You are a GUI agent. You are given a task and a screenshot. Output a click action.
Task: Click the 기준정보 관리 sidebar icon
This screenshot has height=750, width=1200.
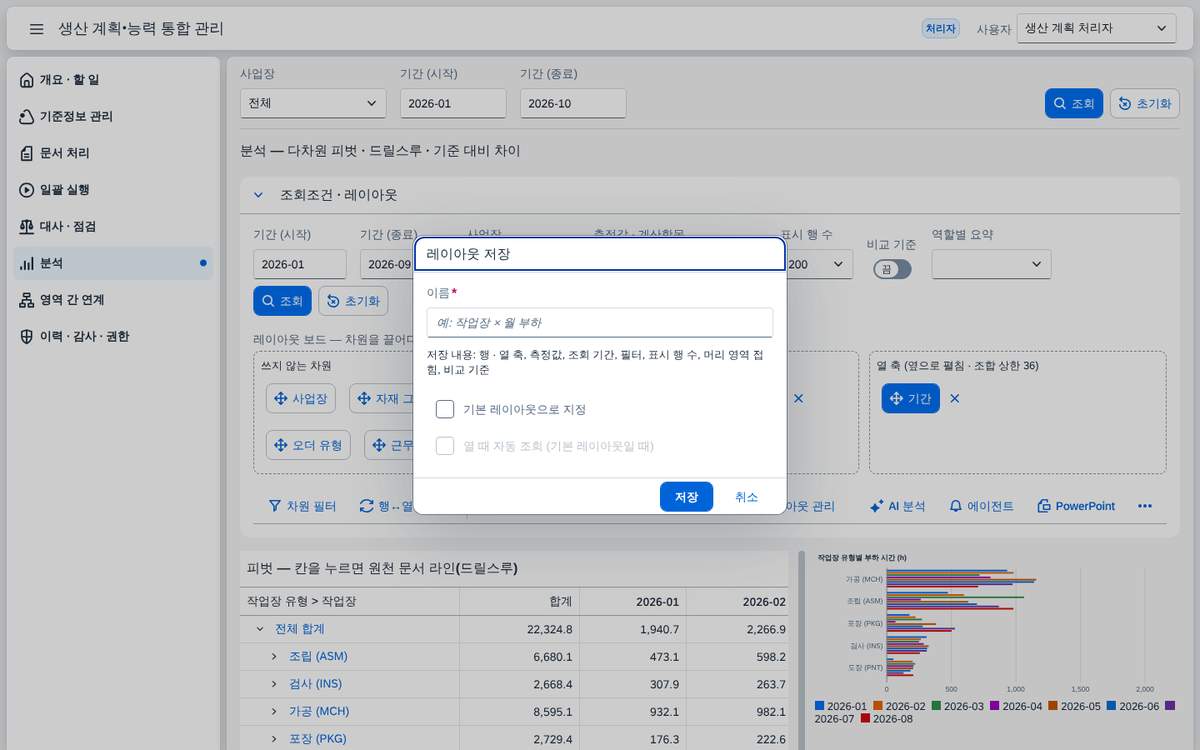coord(27,117)
